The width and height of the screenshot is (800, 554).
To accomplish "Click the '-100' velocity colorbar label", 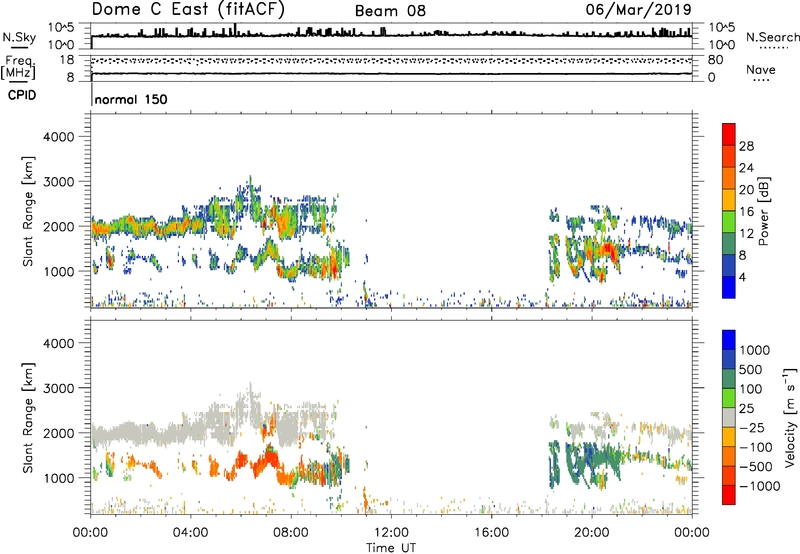I will [756, 447].
